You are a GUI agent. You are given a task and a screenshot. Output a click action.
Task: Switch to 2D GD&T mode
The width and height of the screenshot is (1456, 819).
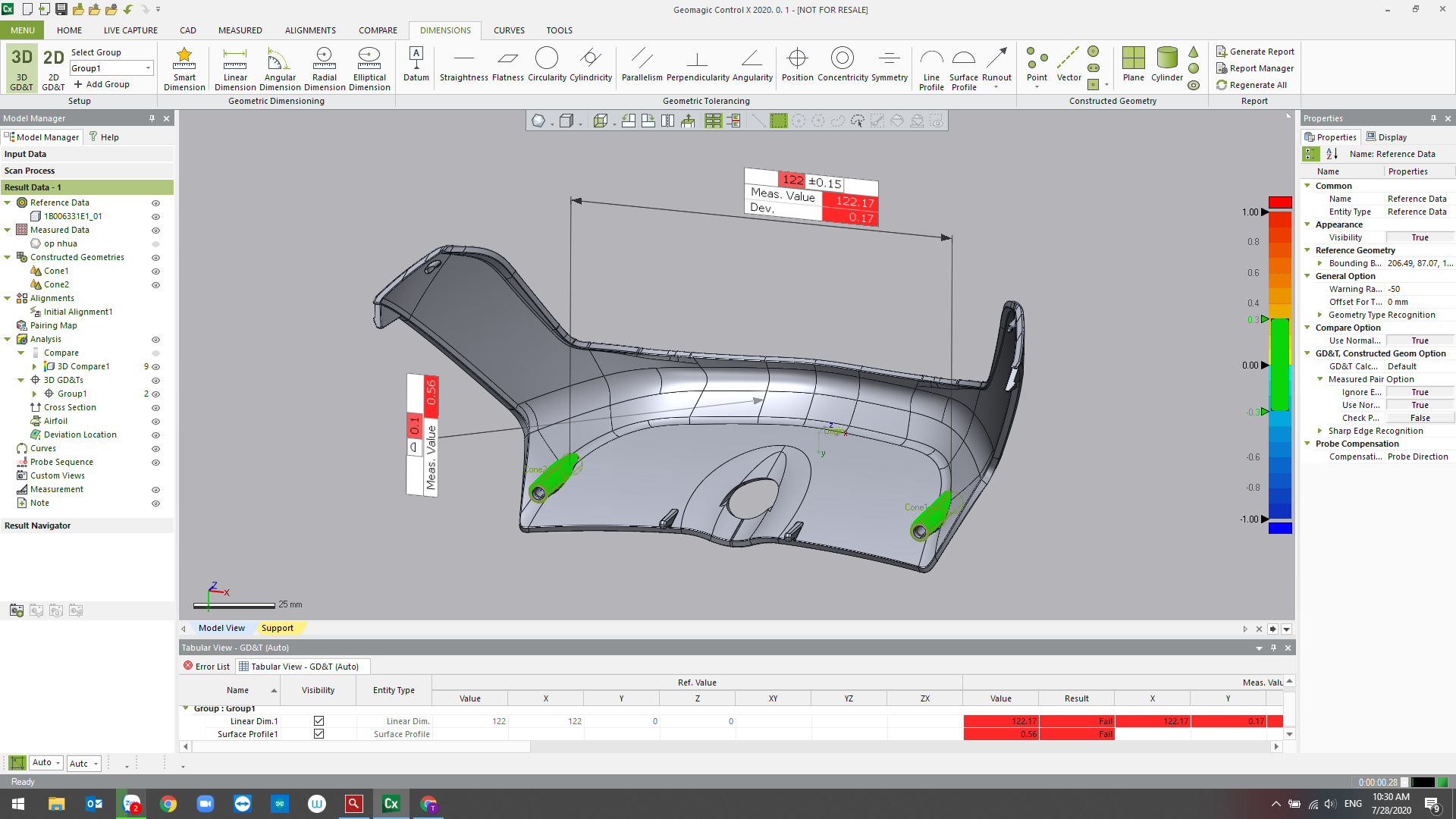pyautogui.click(x=53, y=68)
